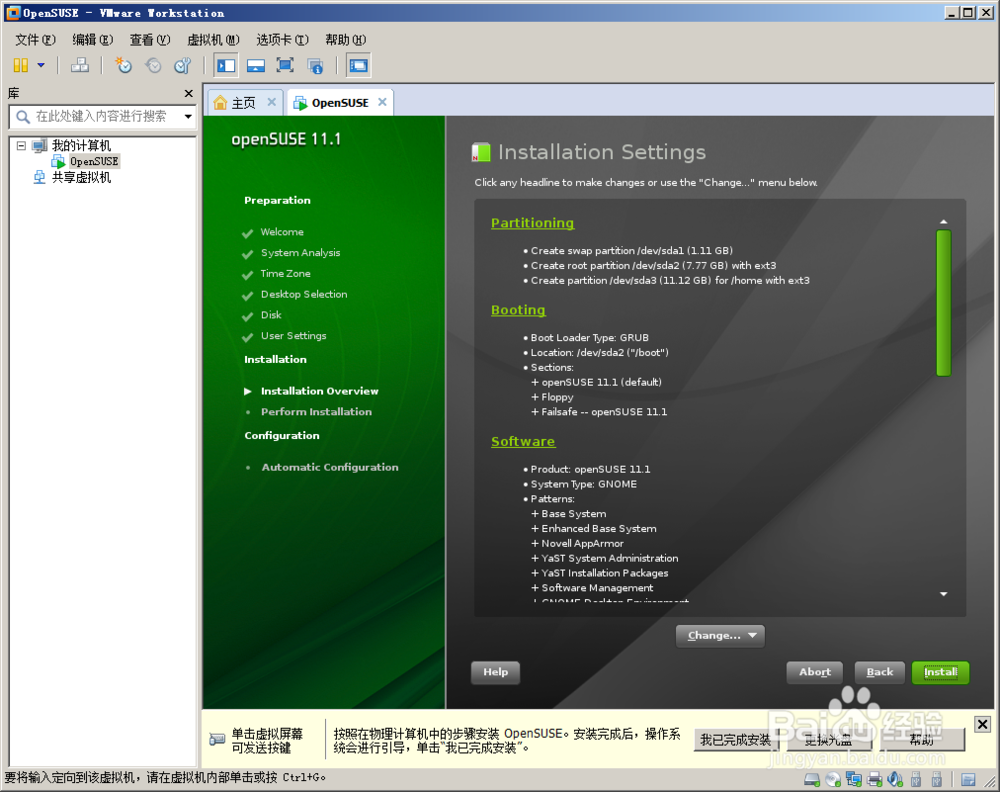
Task: Click the Installation Settings title icon
Action: coord(481,152)
